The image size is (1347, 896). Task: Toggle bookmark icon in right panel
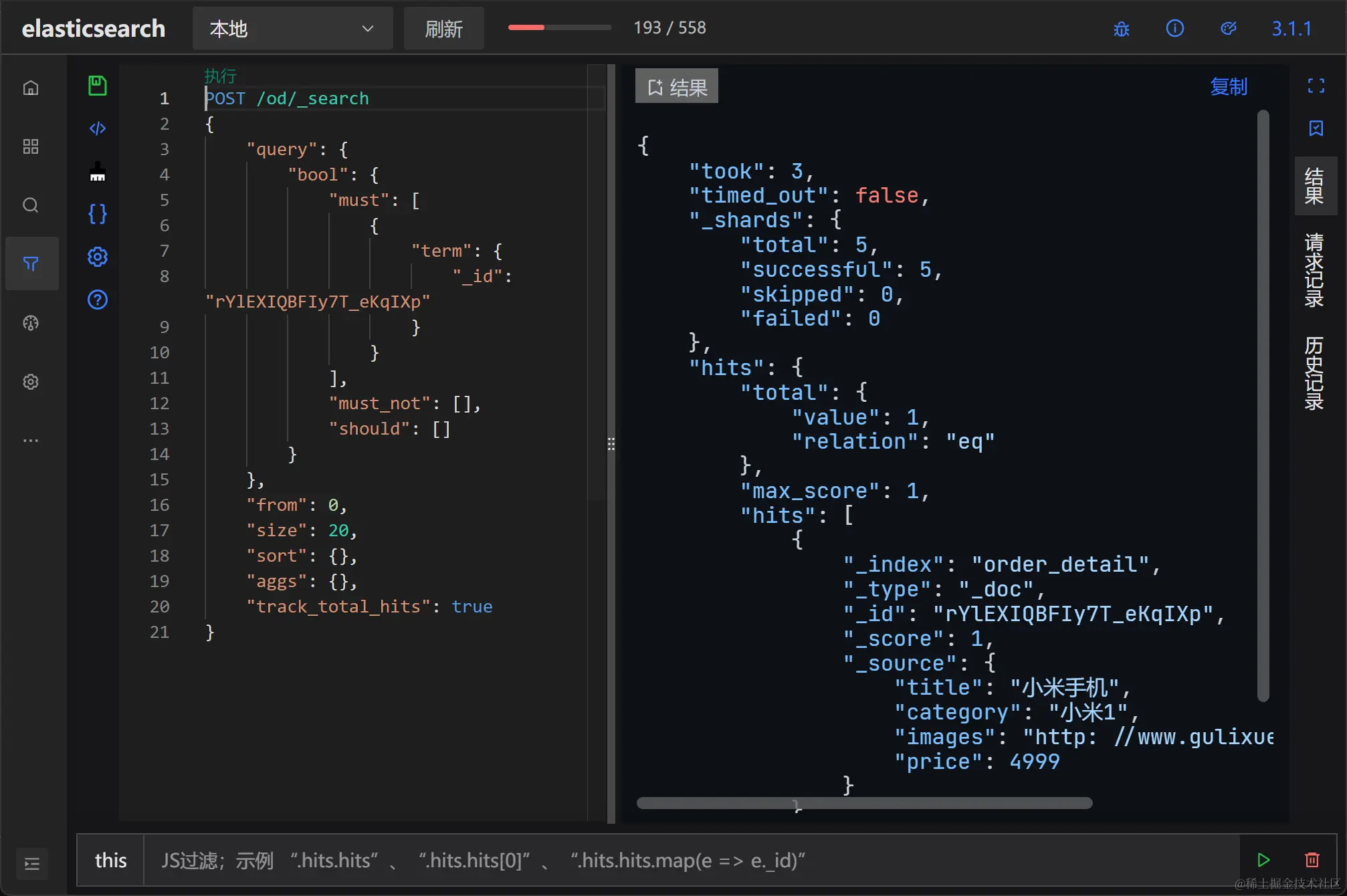point(1316,128)
